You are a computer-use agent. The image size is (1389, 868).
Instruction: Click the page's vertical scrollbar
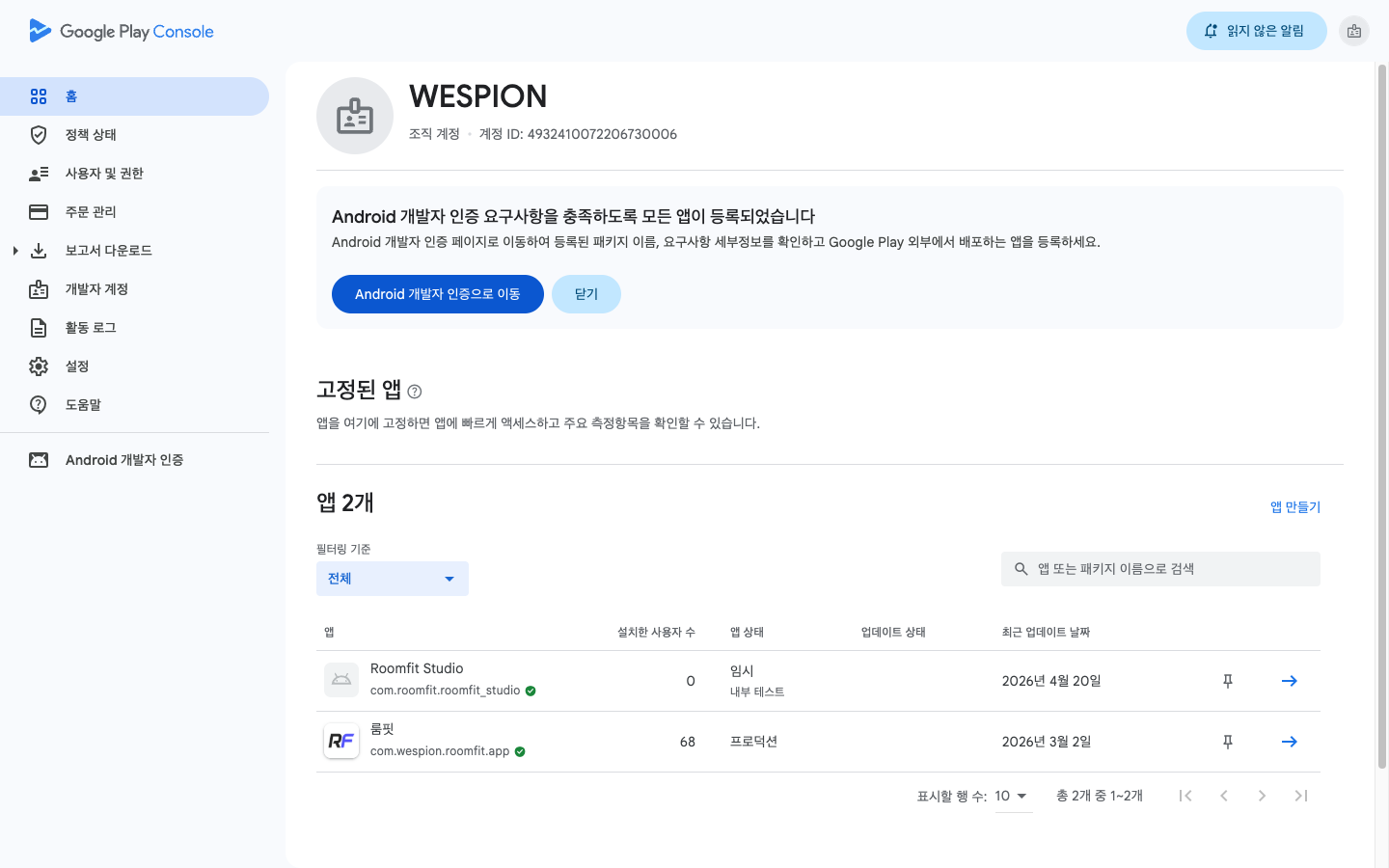(x=1381, y=415)
